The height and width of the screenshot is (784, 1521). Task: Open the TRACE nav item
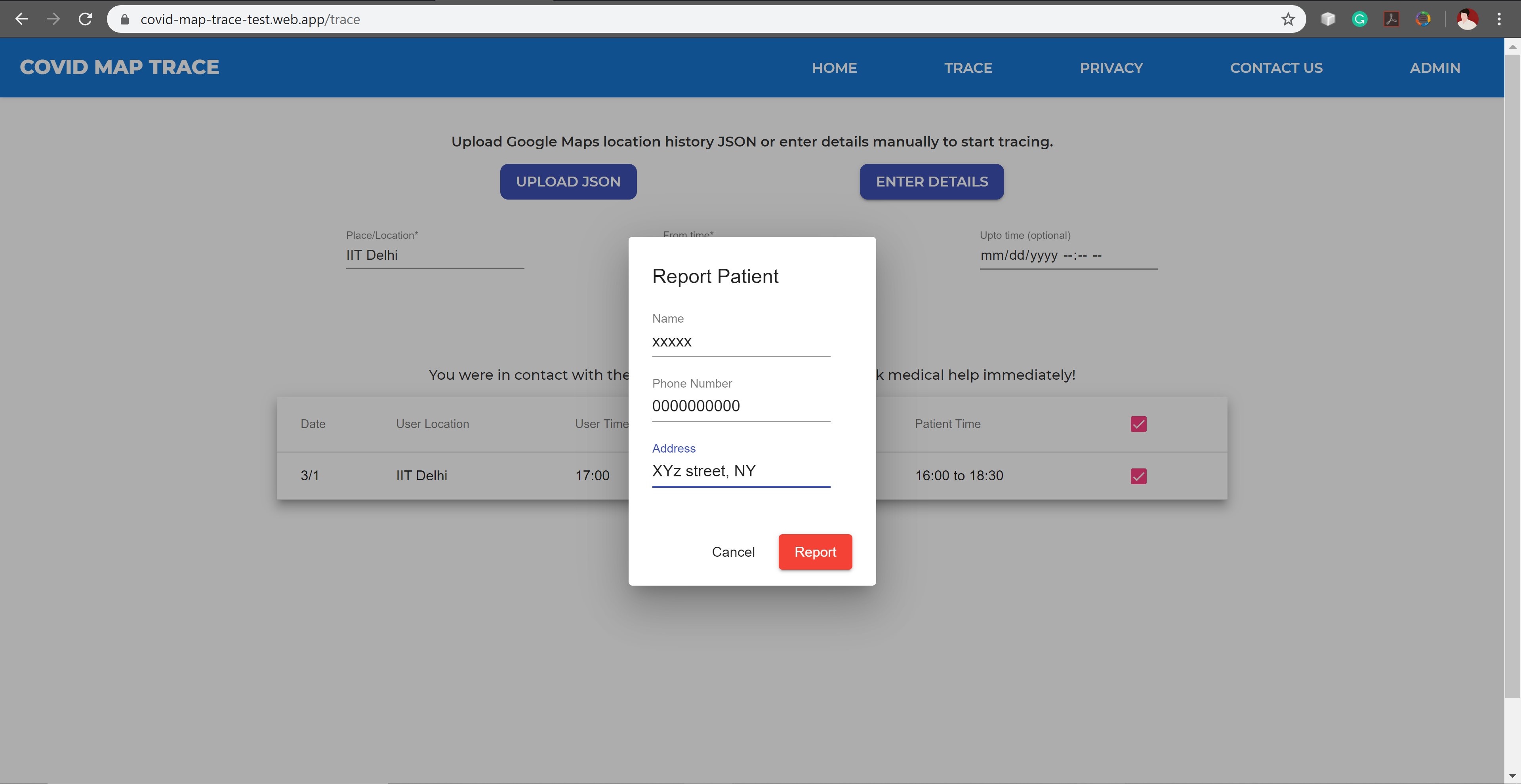click(968, 68)
